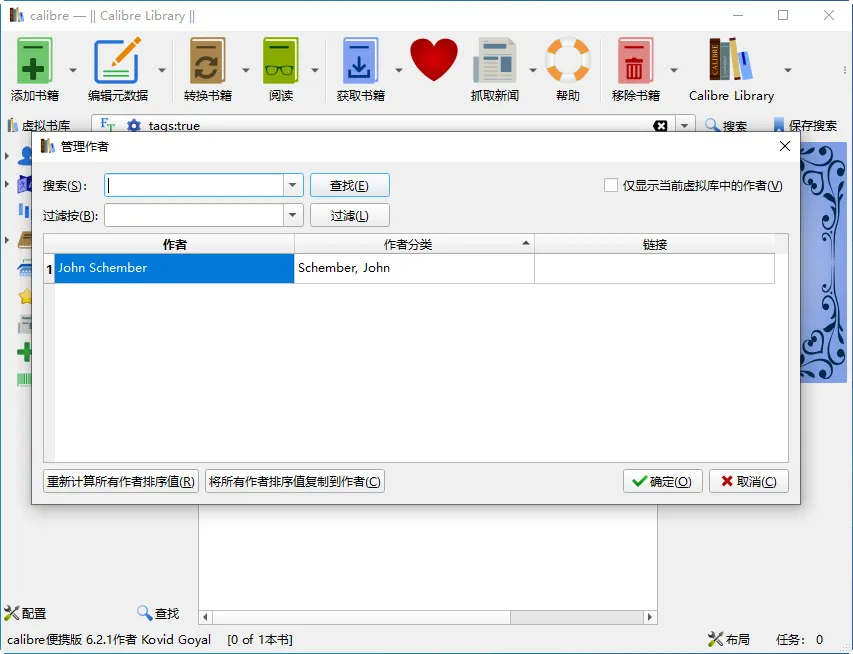
Task: Toggle the full-text search FT icon
Action: pos(107,125)
